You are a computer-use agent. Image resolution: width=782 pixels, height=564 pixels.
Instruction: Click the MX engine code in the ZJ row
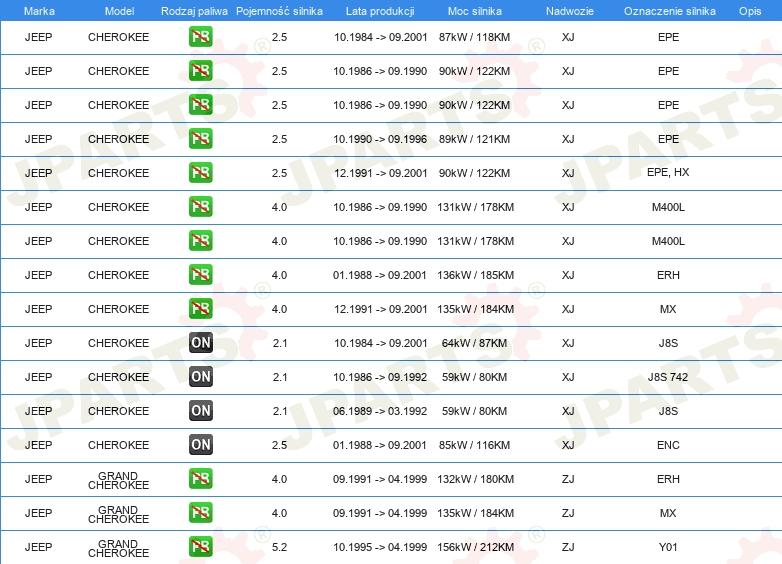coord(668,513)
